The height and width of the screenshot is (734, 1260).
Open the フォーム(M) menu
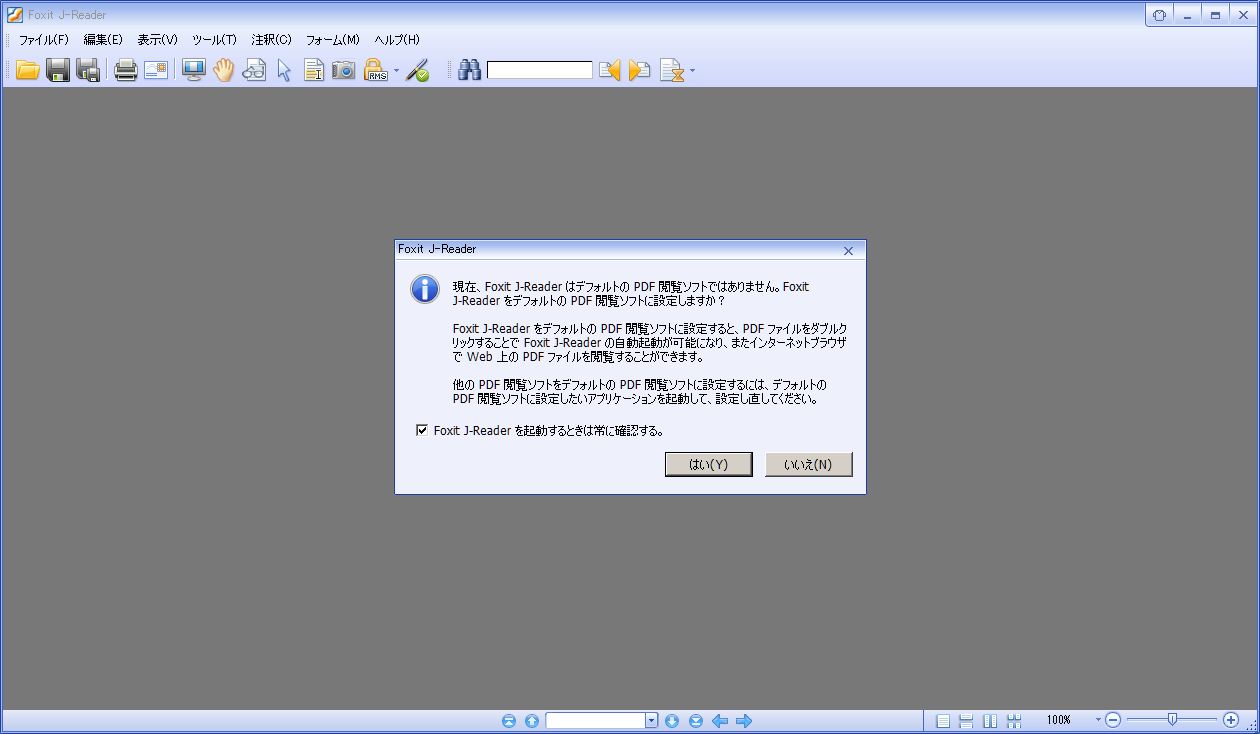332,40
